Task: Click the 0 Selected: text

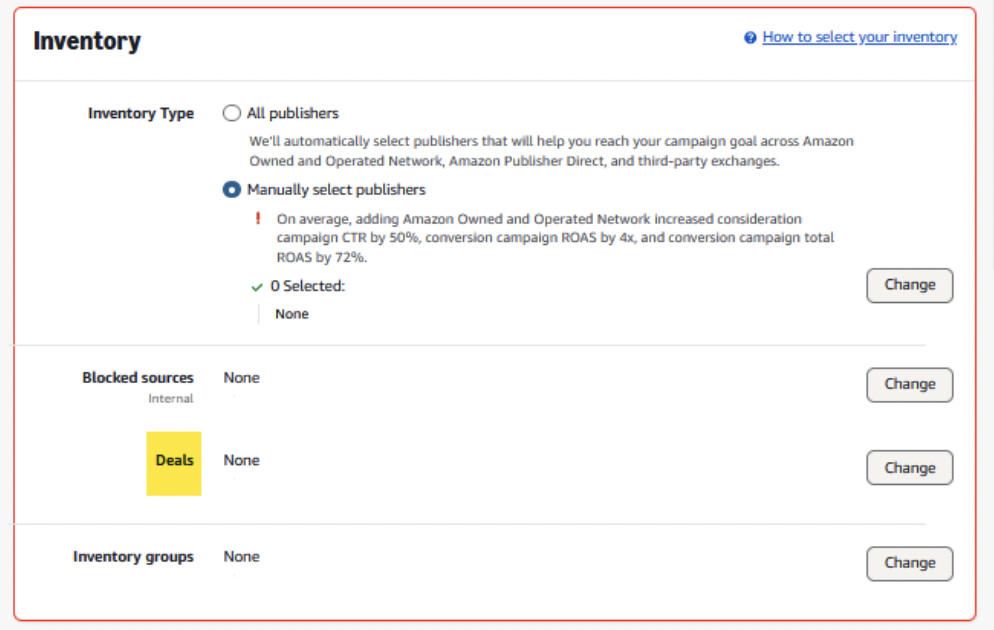Action: (x=307, y=286)
